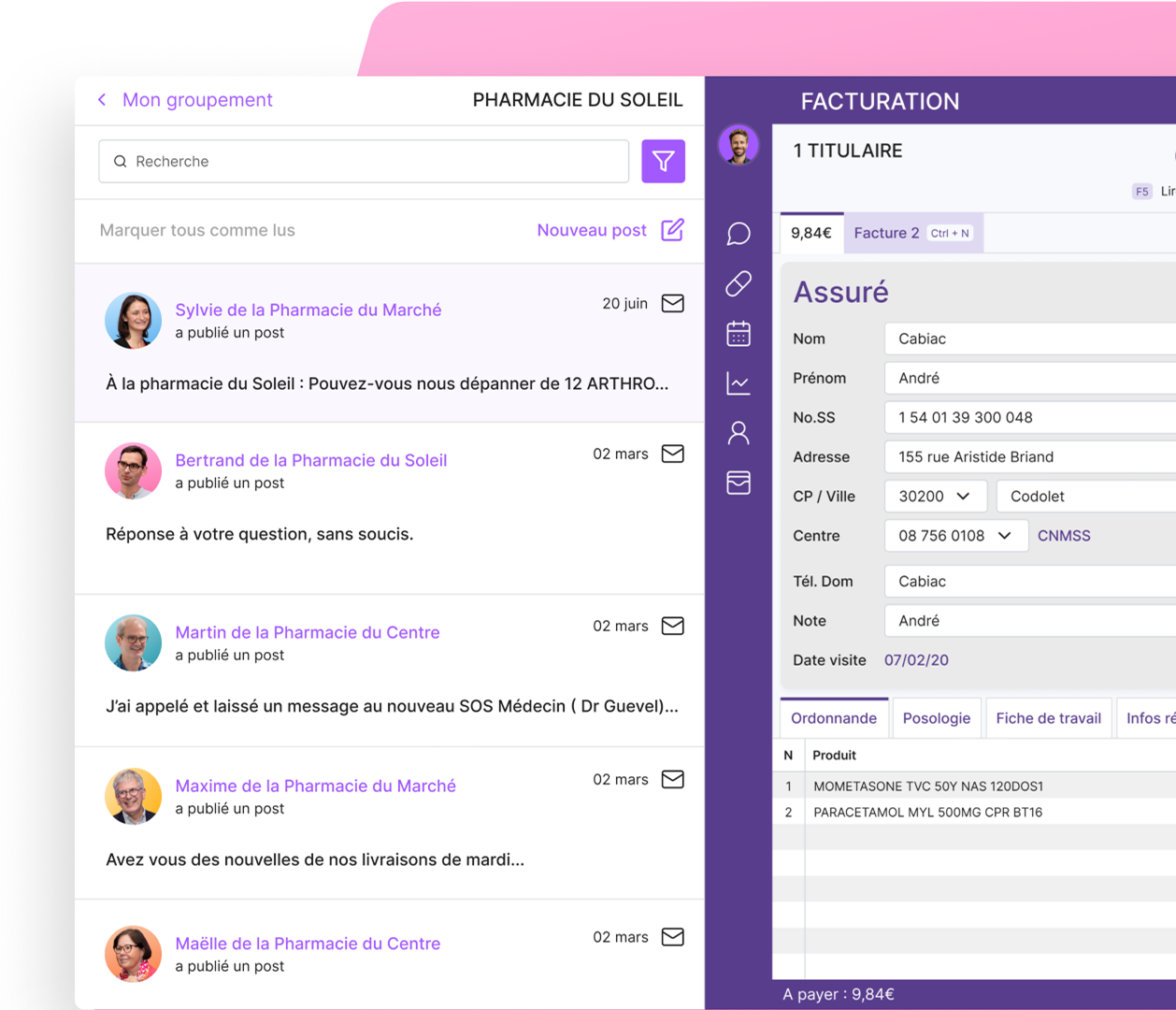The height and width of the screenshot is (1010, 1176).
Task: Click Marquer tous comme lus
Action: [x=197, y=230]
